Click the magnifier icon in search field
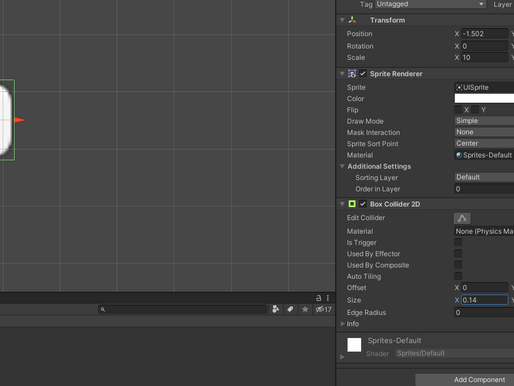This screenshot has width=514, height=386. tap(103, 309)
